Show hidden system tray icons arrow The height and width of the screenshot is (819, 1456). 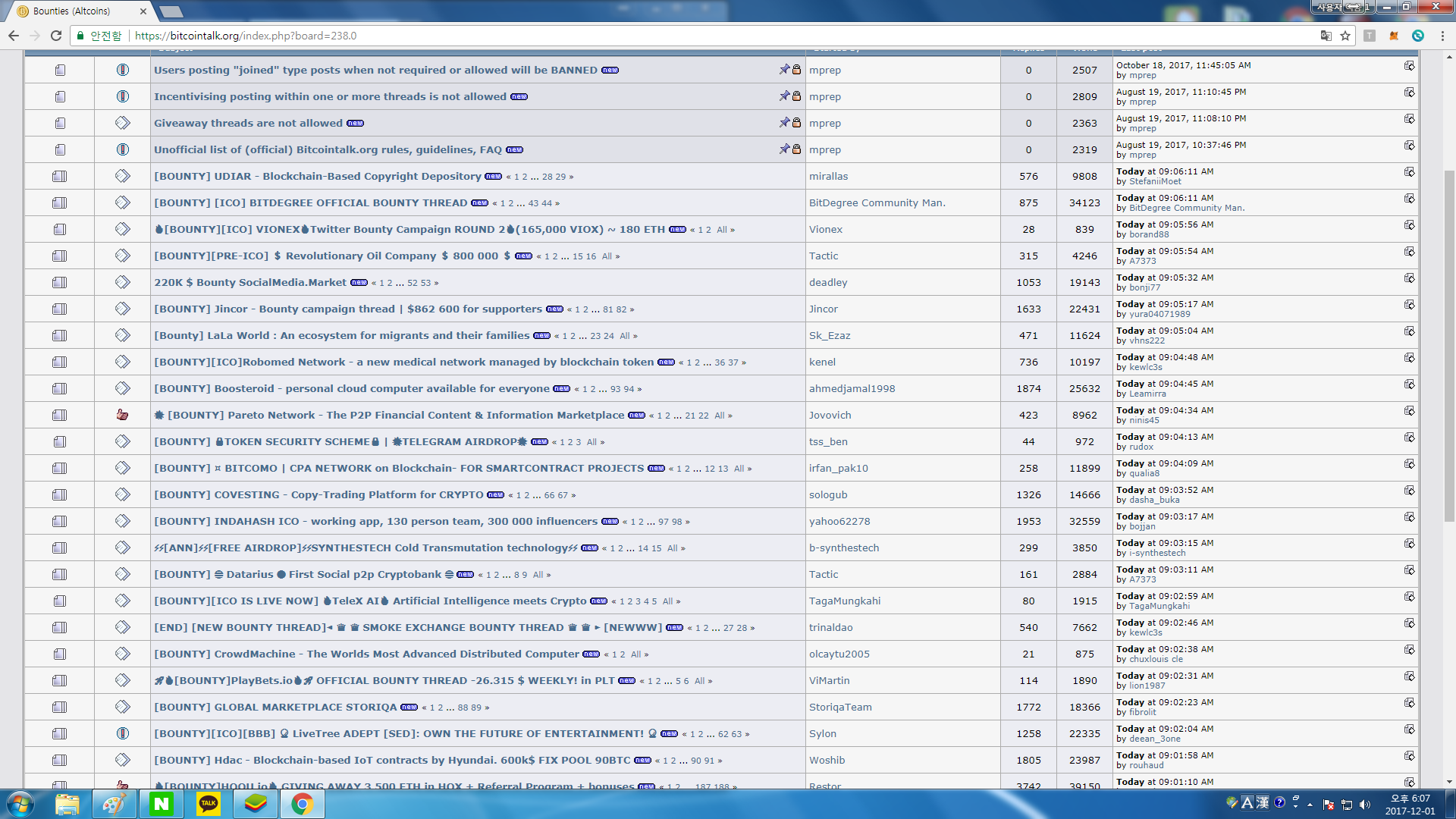click(1310, 805)
